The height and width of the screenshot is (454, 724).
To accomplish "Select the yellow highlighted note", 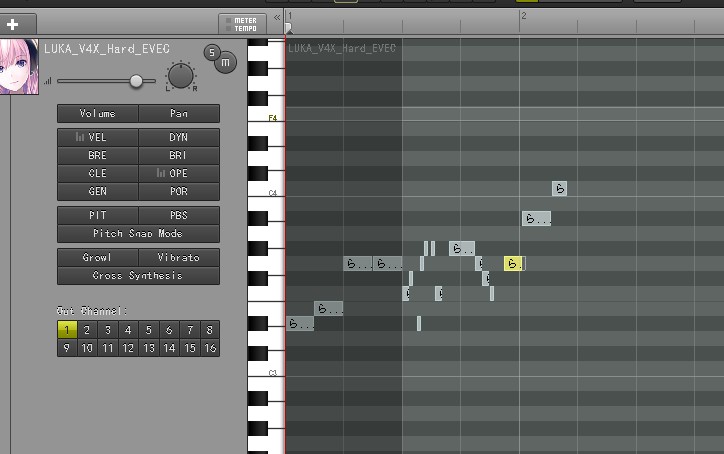I will pos(513,264).
